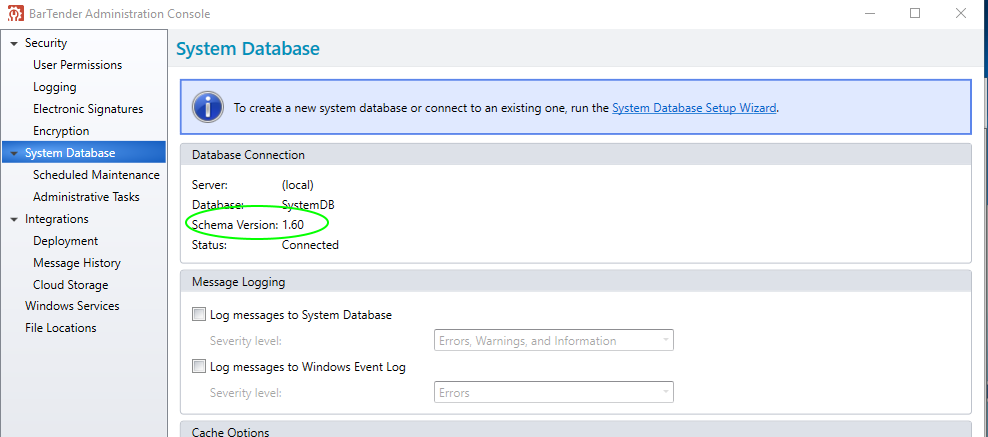Image resolution: width=988 pixels, height=437 pixels.
Task: View Message History
Action: tap(77, 263)
